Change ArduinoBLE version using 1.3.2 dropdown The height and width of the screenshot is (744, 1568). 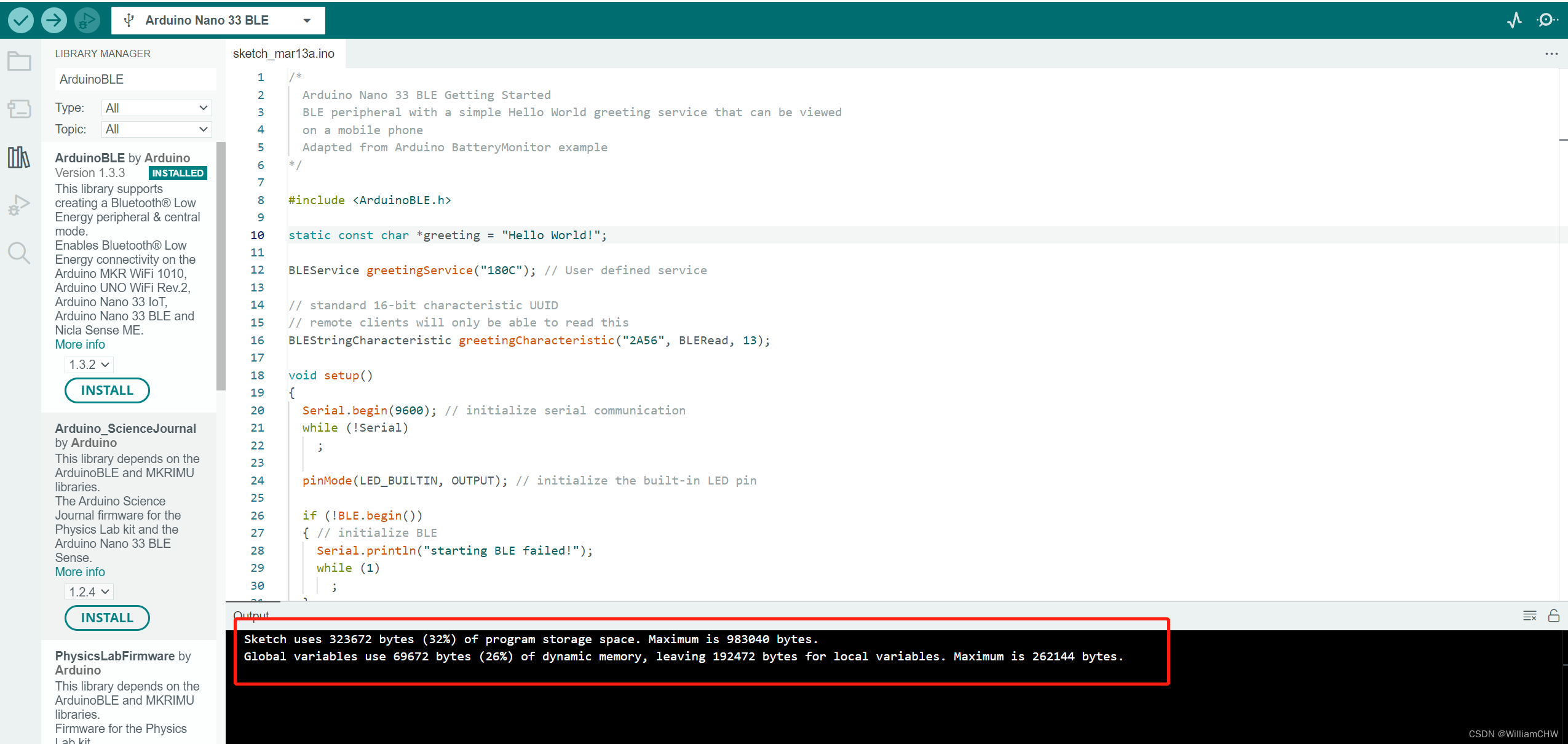(89, 364)
